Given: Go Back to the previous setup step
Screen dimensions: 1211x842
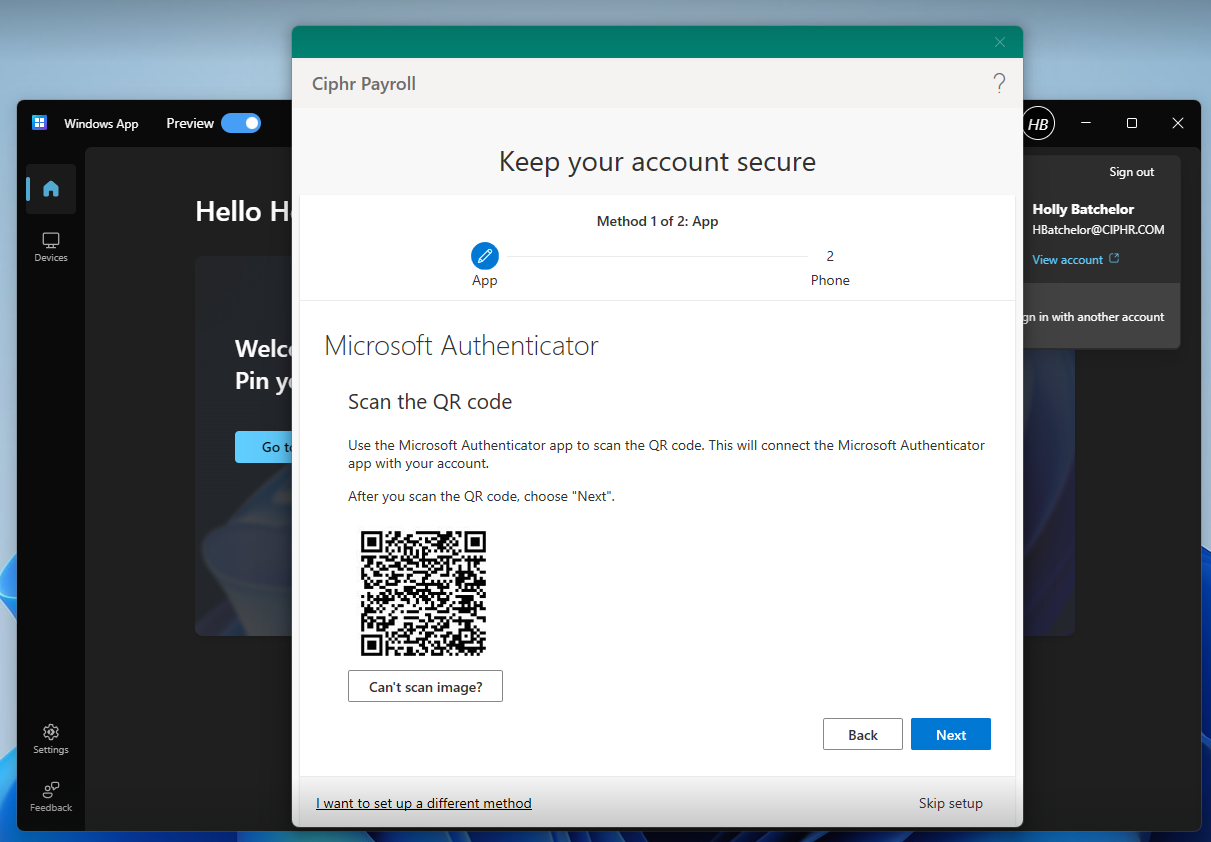Looking at the screenshot, I should click(863, 735).
